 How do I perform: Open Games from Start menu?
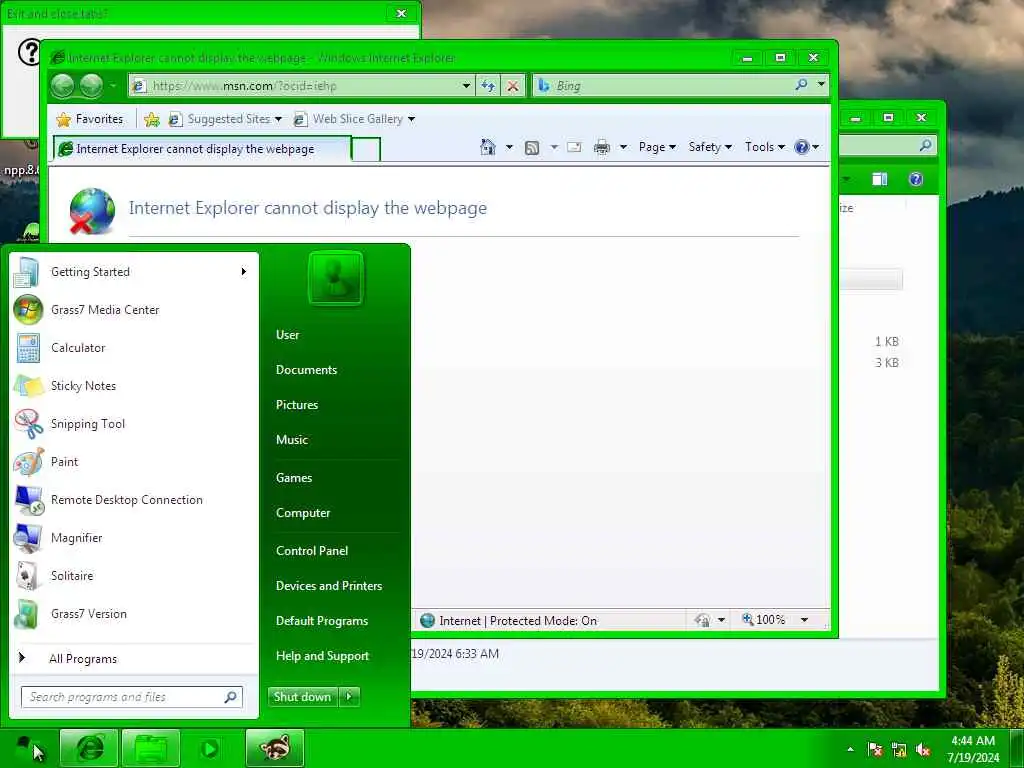294,477
